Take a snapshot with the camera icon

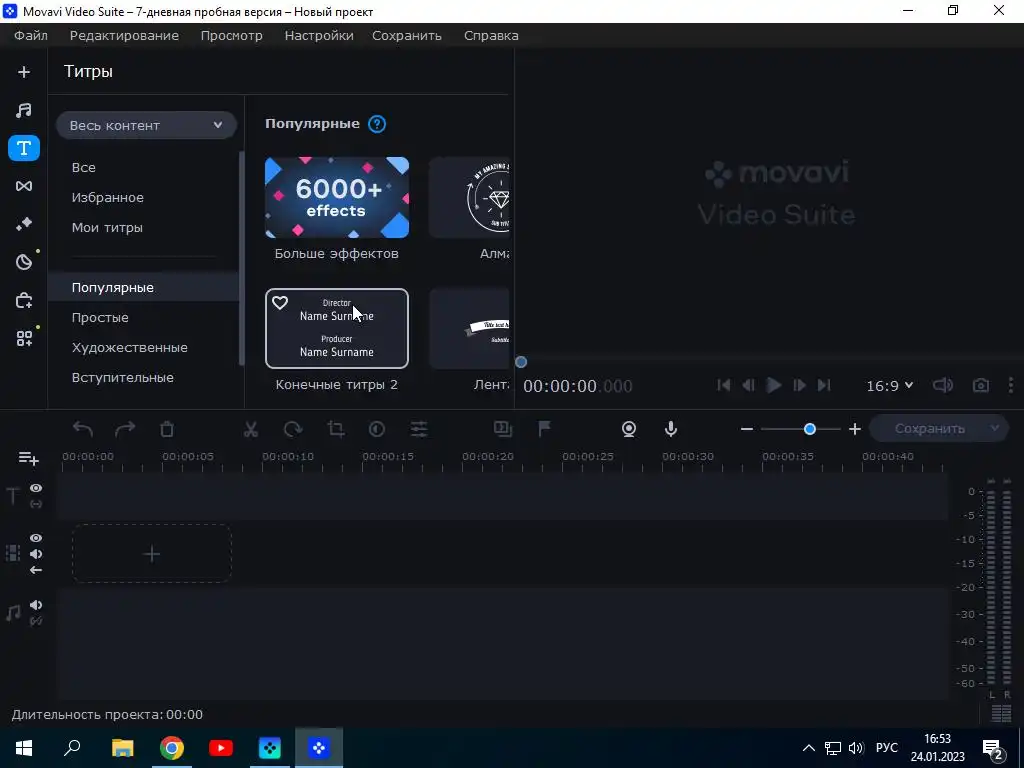point(981,386)
